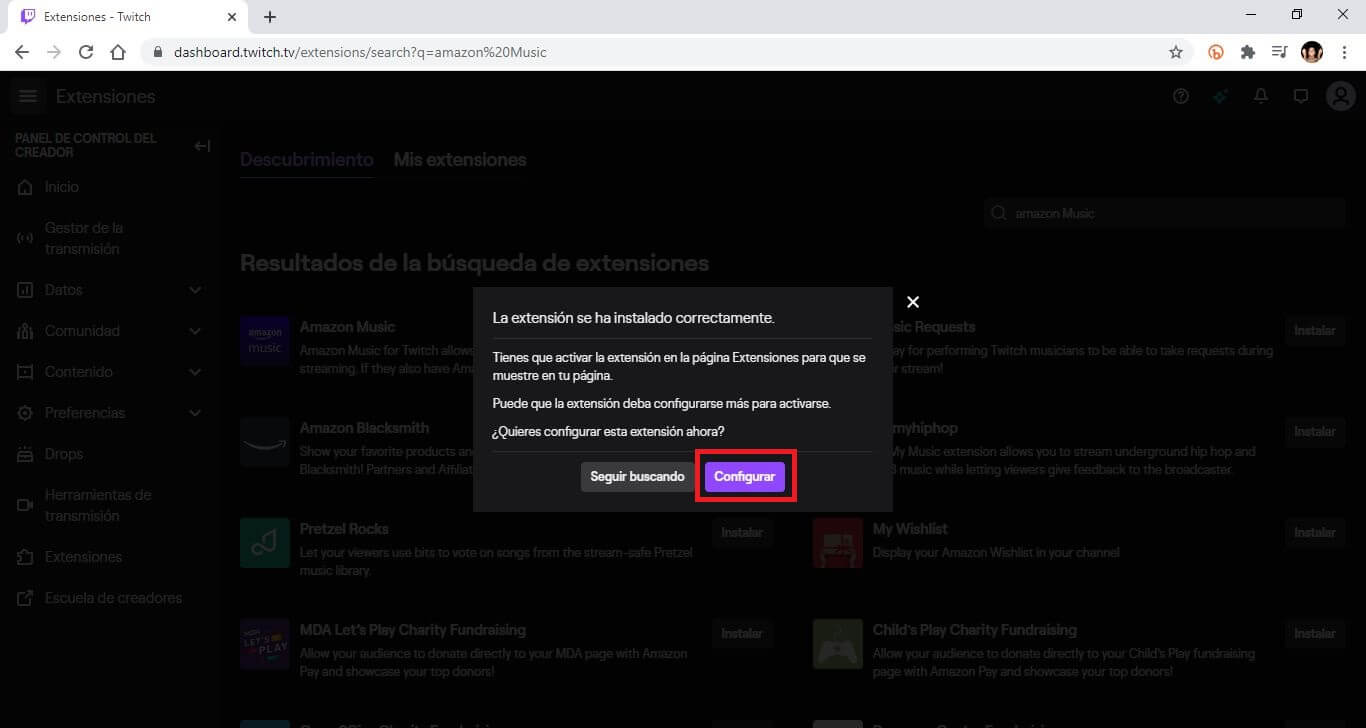Expand the Preferencias section
Screen dimensions: 1366x728
(110, 413)
